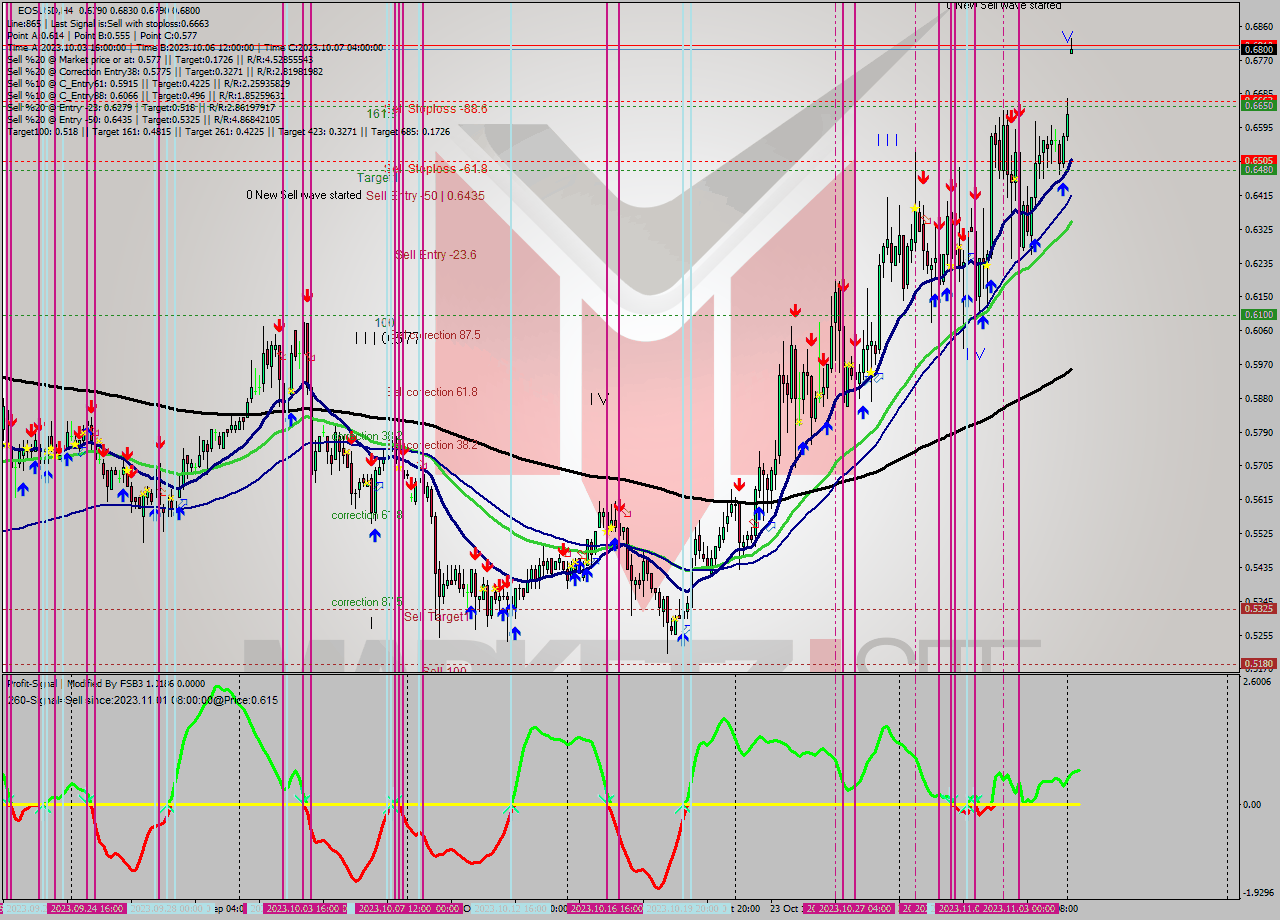Click the 'Sell Stoploss -88.6' label
1280x920 pixels.
436,109
